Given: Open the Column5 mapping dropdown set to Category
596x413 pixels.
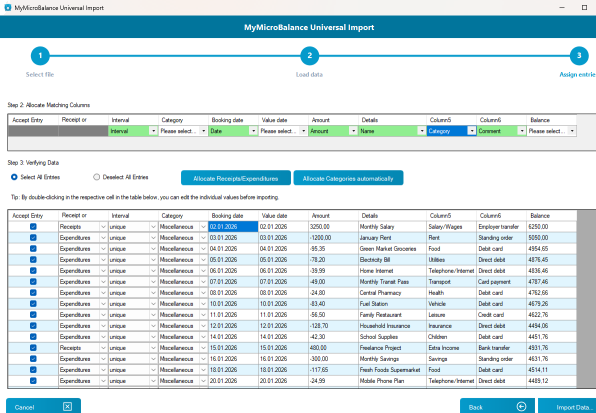Looking at the screenshot, I should click(472, 131).
